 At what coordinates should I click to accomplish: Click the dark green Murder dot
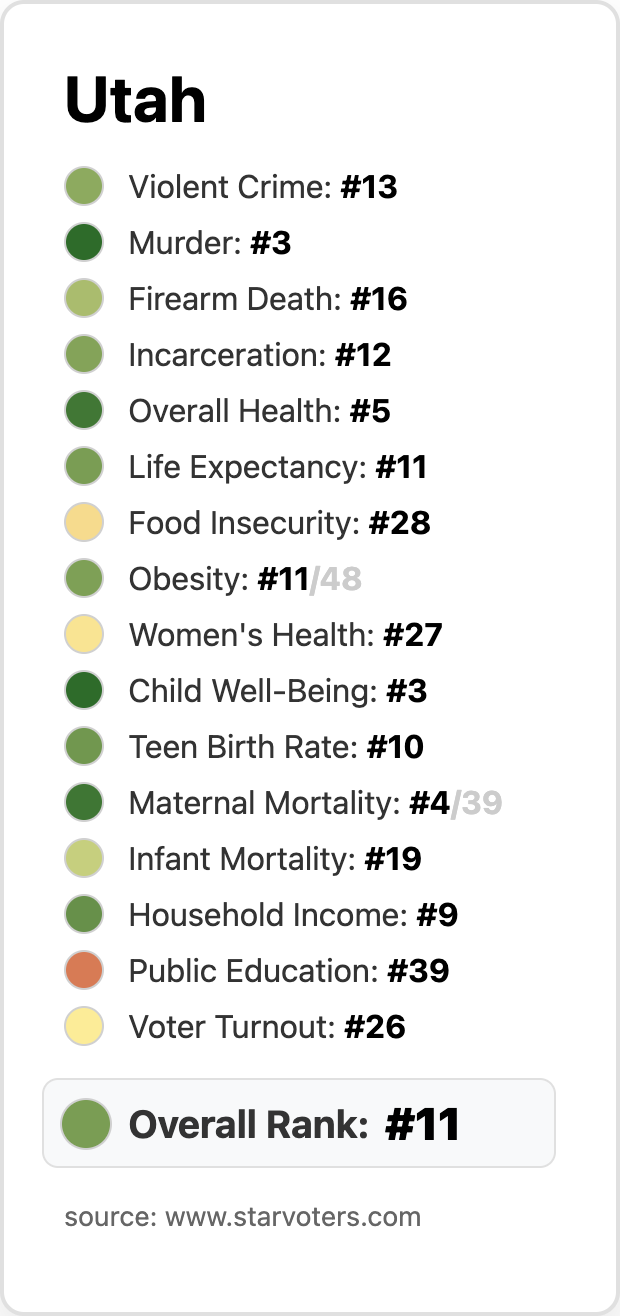[84, 243]
